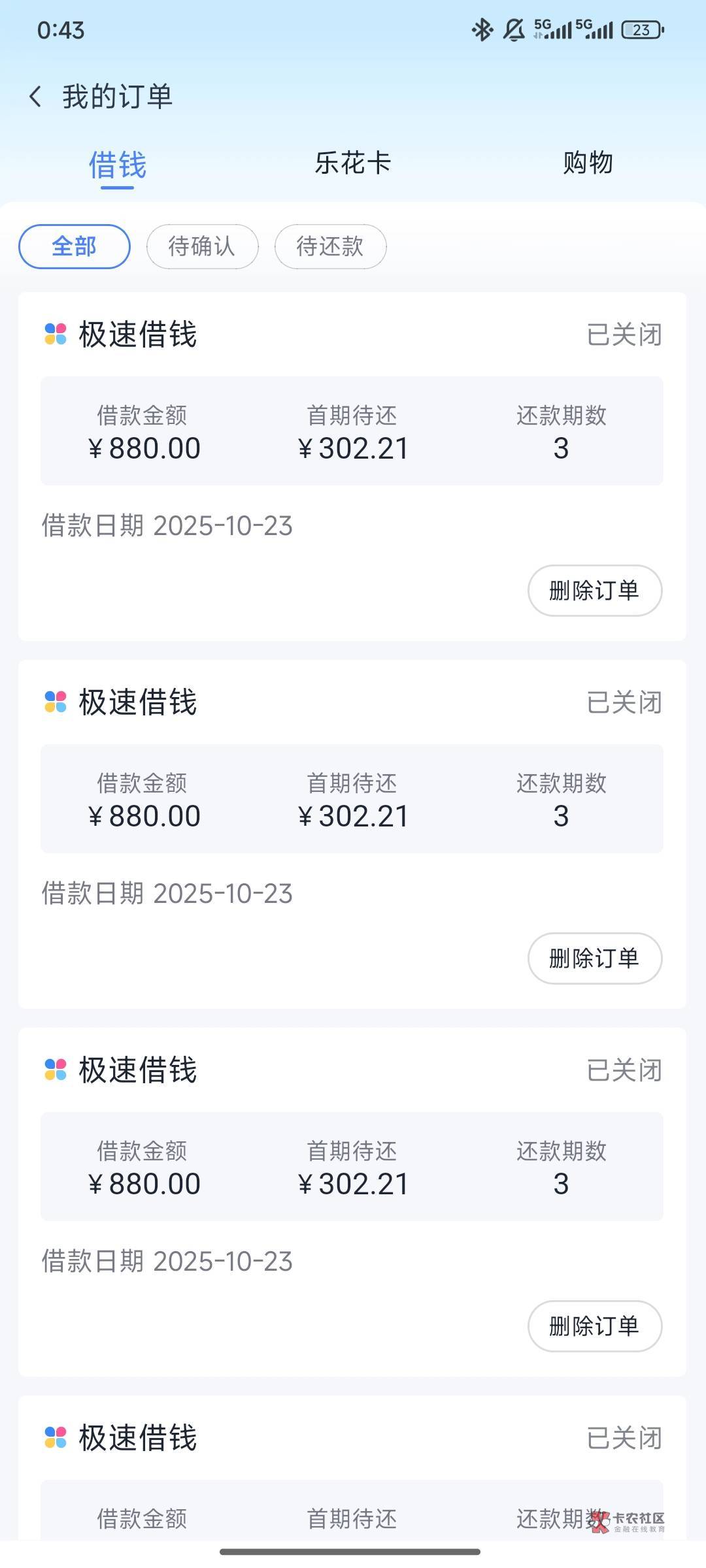This screenshot has width=706, height=1568.
Task: Switch to the 购物 tab
Action: pyautogui.click(x=588, y=163)
